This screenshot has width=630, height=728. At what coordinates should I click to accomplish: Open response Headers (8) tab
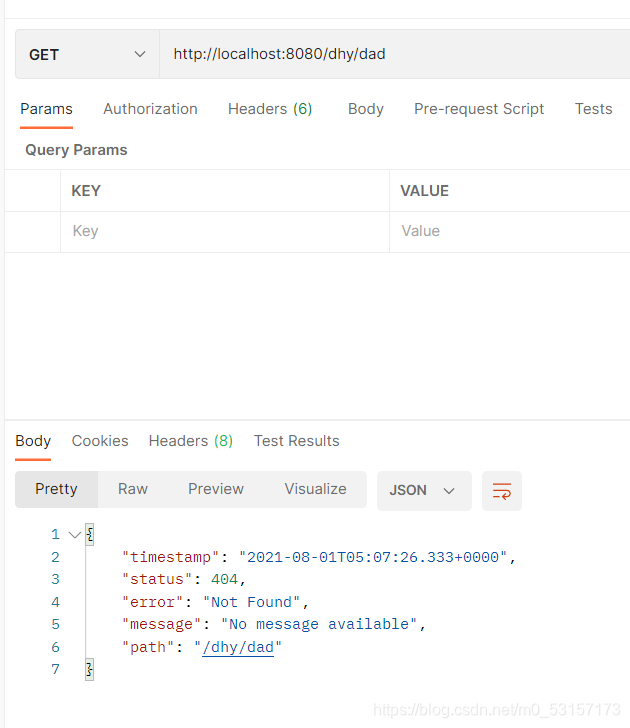click(191, 441)
